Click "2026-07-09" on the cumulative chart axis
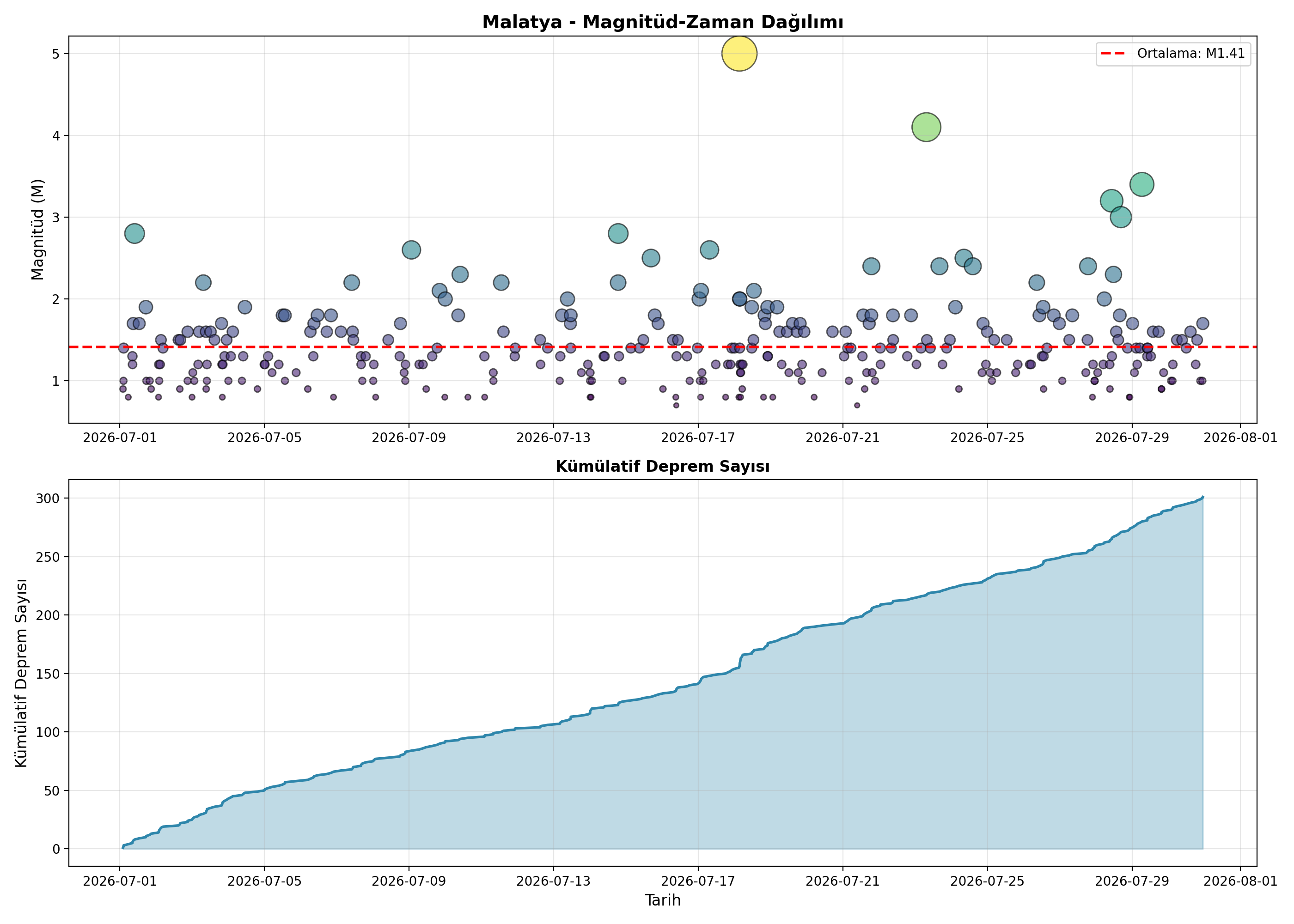Viewport: 1294px width, 924px height. point(409,881)
